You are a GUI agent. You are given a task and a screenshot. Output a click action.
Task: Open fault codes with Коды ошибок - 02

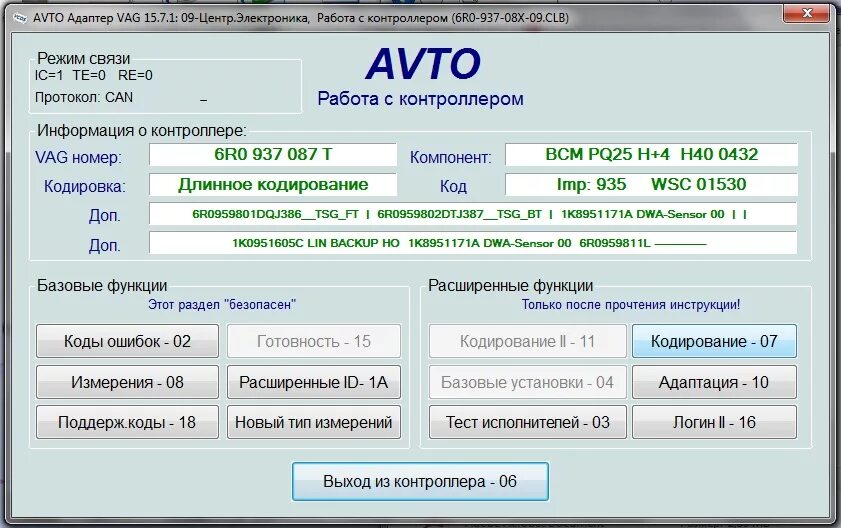[127, 341]
